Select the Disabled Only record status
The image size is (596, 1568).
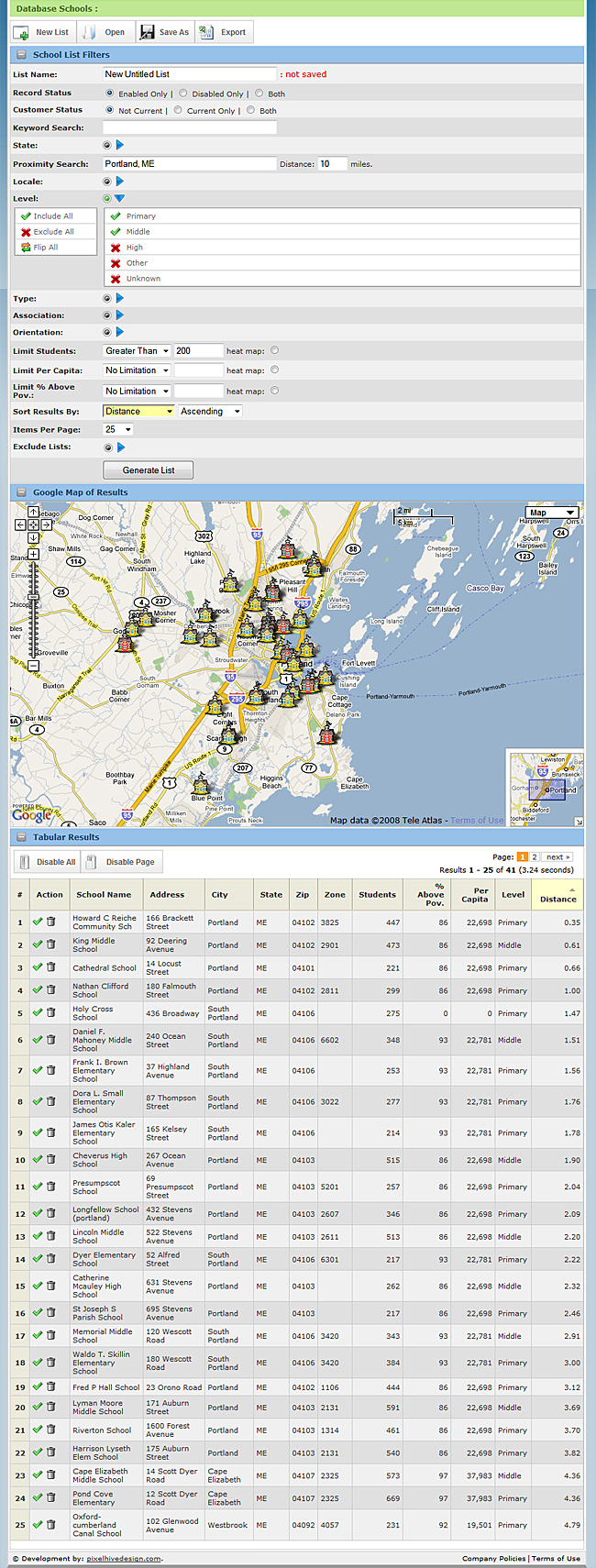pyautogui.click(x=183, y=93)
